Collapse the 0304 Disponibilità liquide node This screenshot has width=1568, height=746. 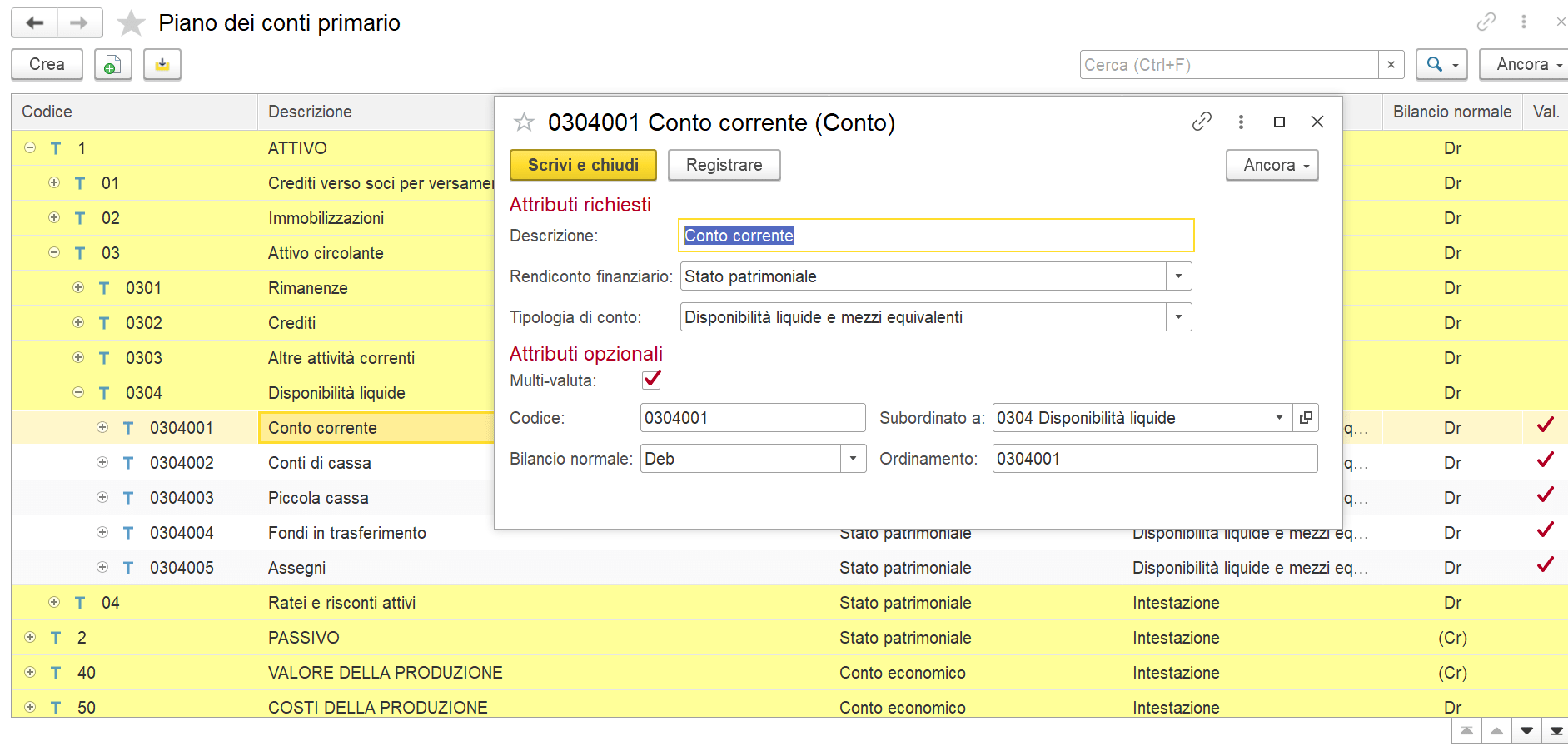78,392
